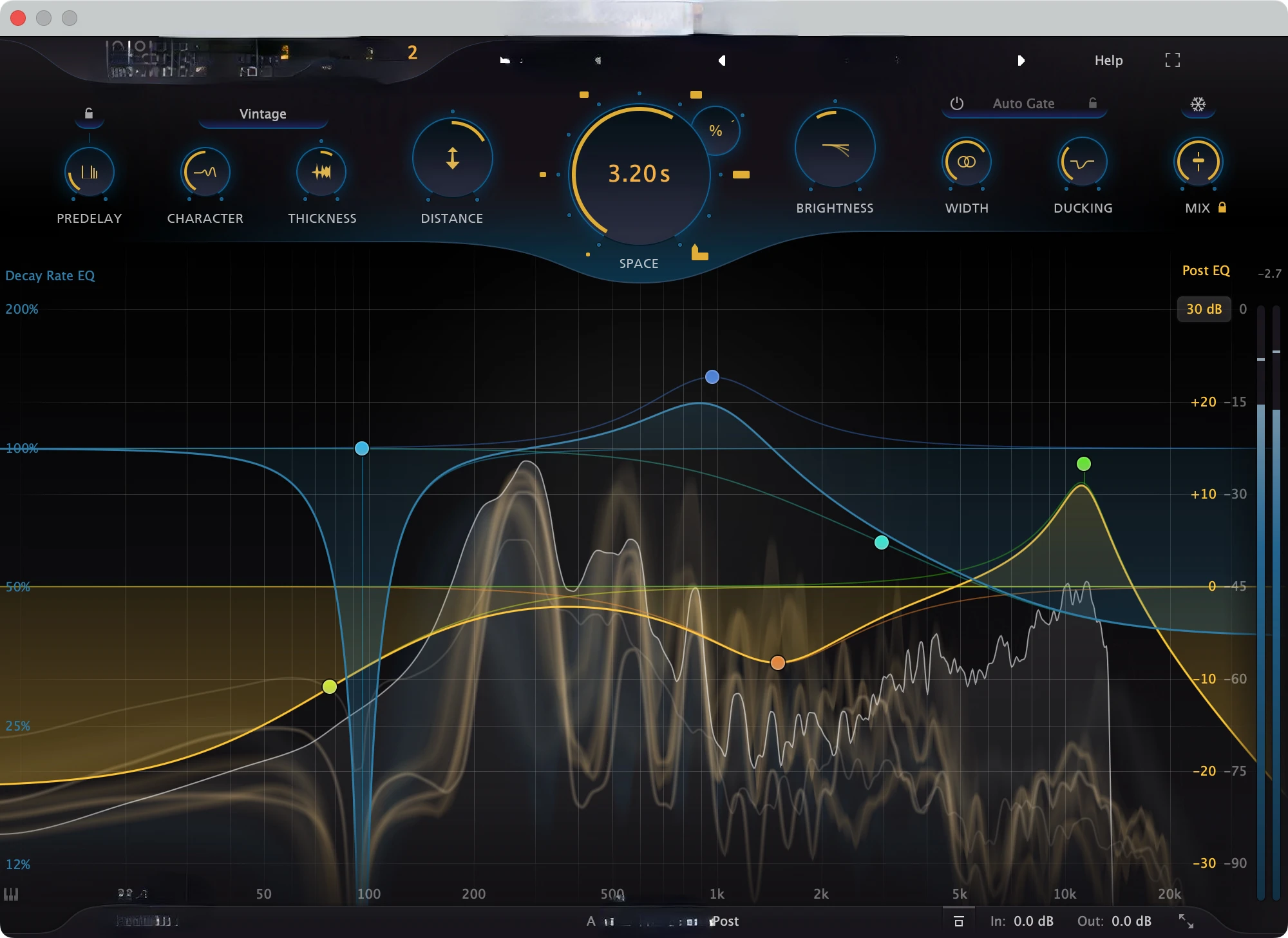Open the Help menu
The height and width of the screenshot is (938, 1288).
[1108, 61]
